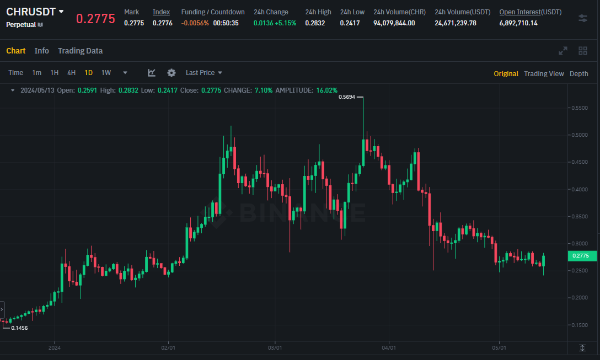Click the 04/01 date label on time axis
This screenshot has width=600, height=360.
tap(389, 348)
